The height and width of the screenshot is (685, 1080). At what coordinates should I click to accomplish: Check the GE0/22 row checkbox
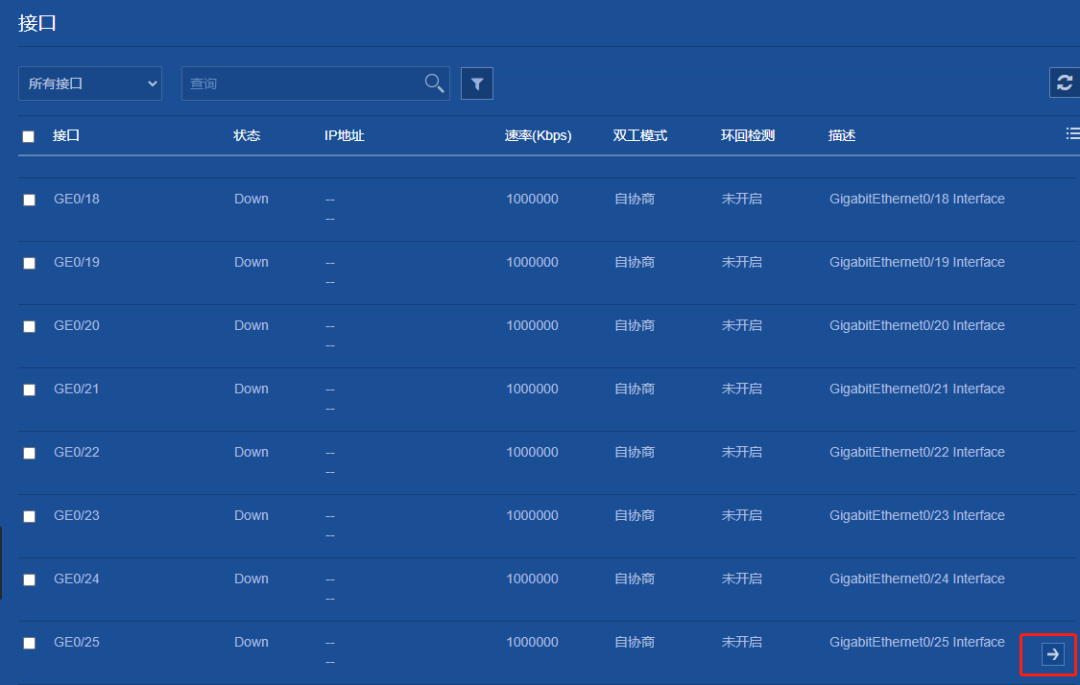[29, 453]
